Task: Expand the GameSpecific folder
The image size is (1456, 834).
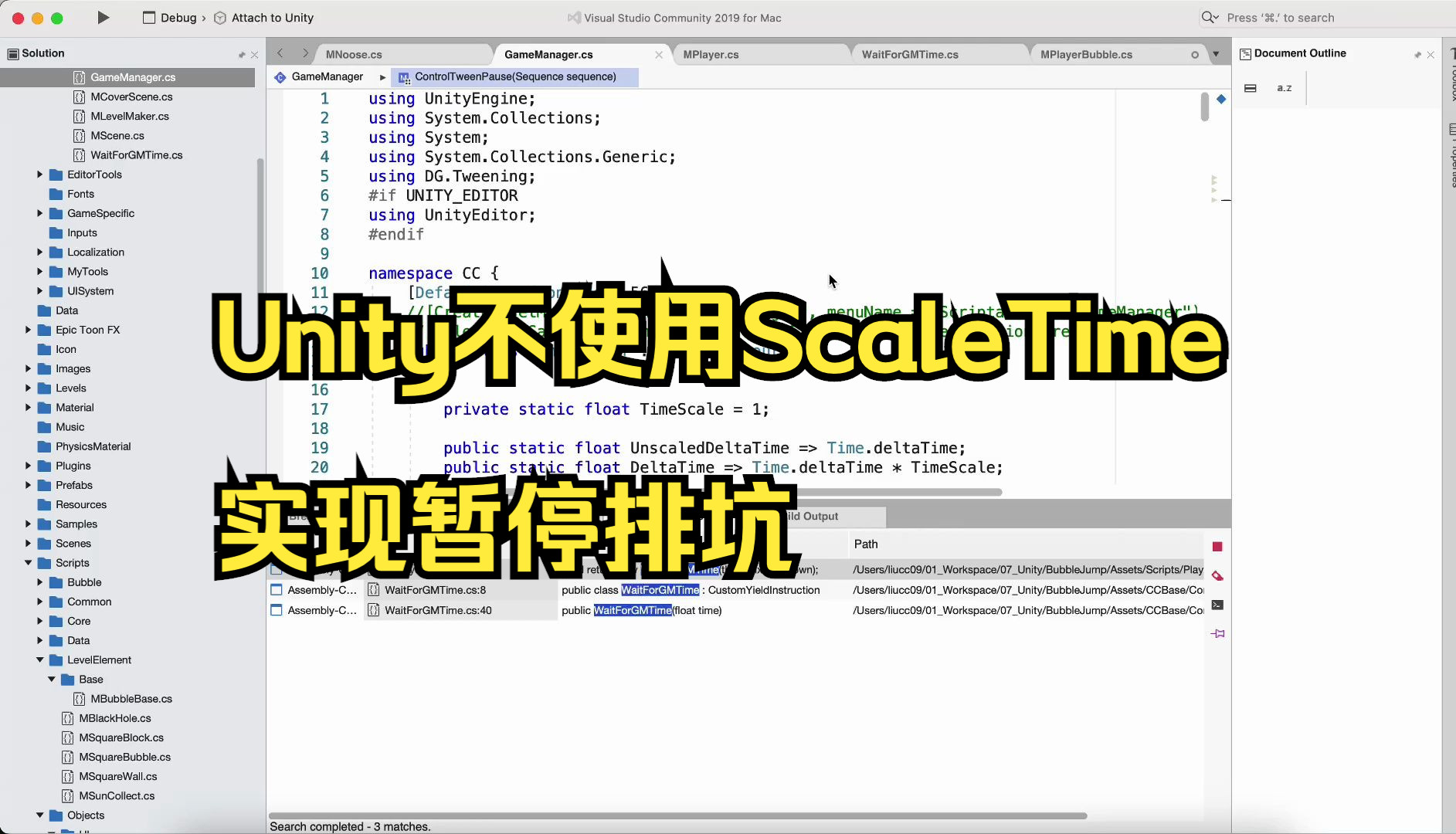Action: click(39, 213)
